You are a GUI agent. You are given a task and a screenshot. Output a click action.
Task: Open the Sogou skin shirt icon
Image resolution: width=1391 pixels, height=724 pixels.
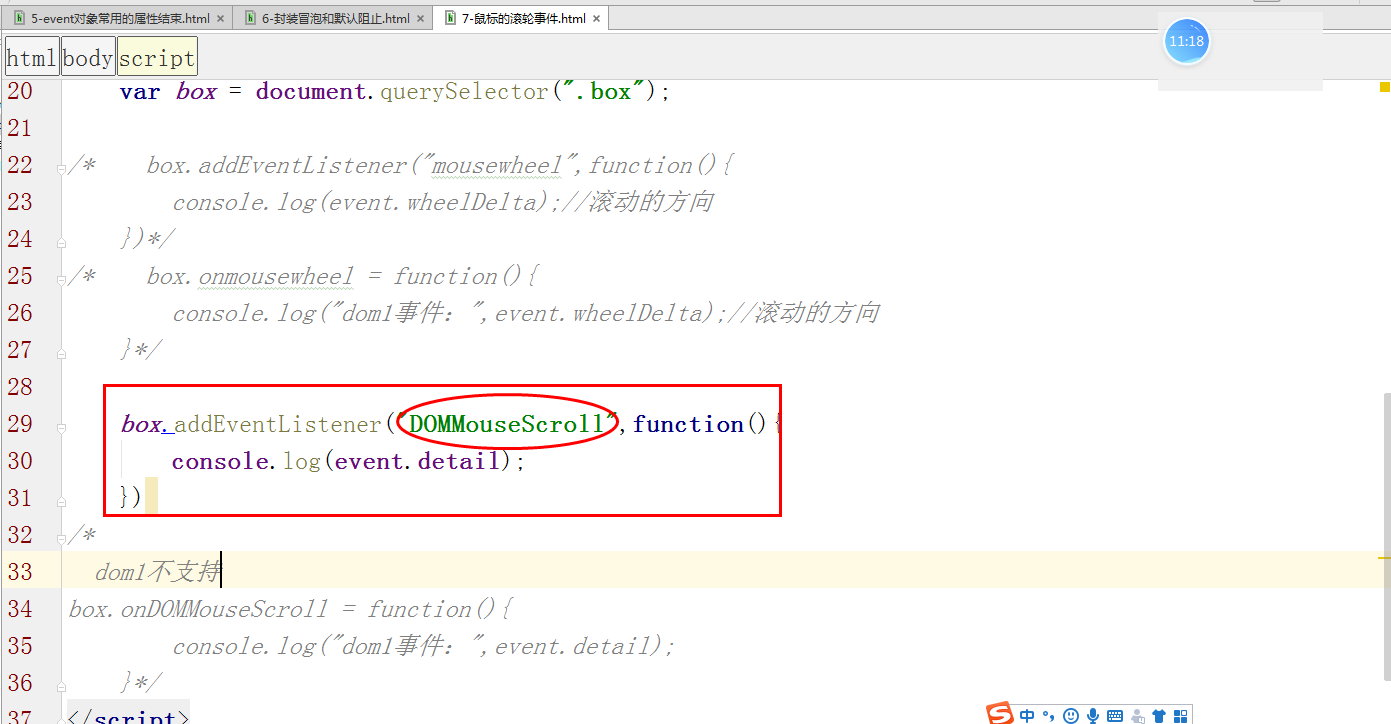(1158, 714)
